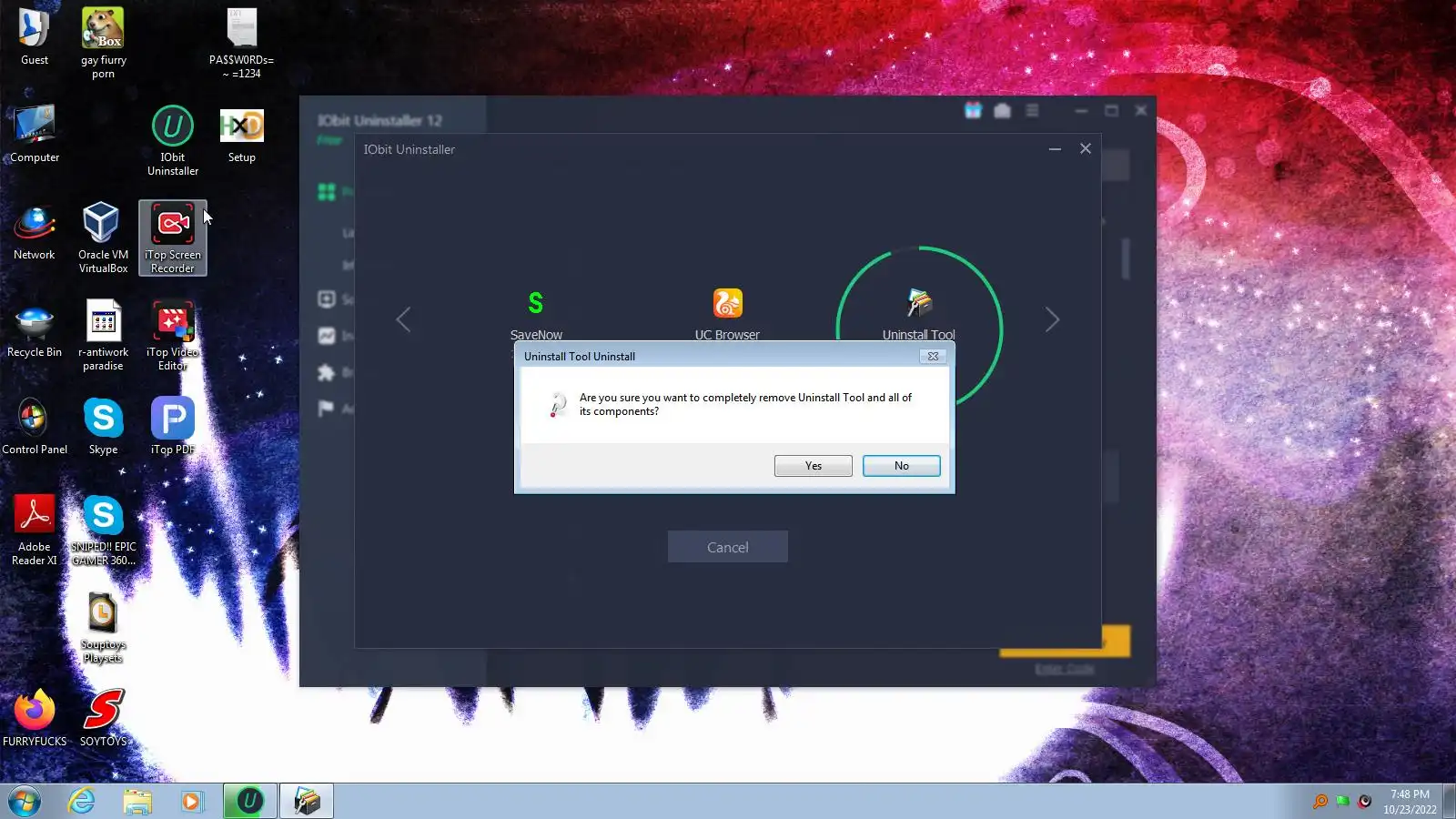1456x819 pixels.
Task: Open the gift icon in IObit Uninstaller 12
Action: point(973,110)
